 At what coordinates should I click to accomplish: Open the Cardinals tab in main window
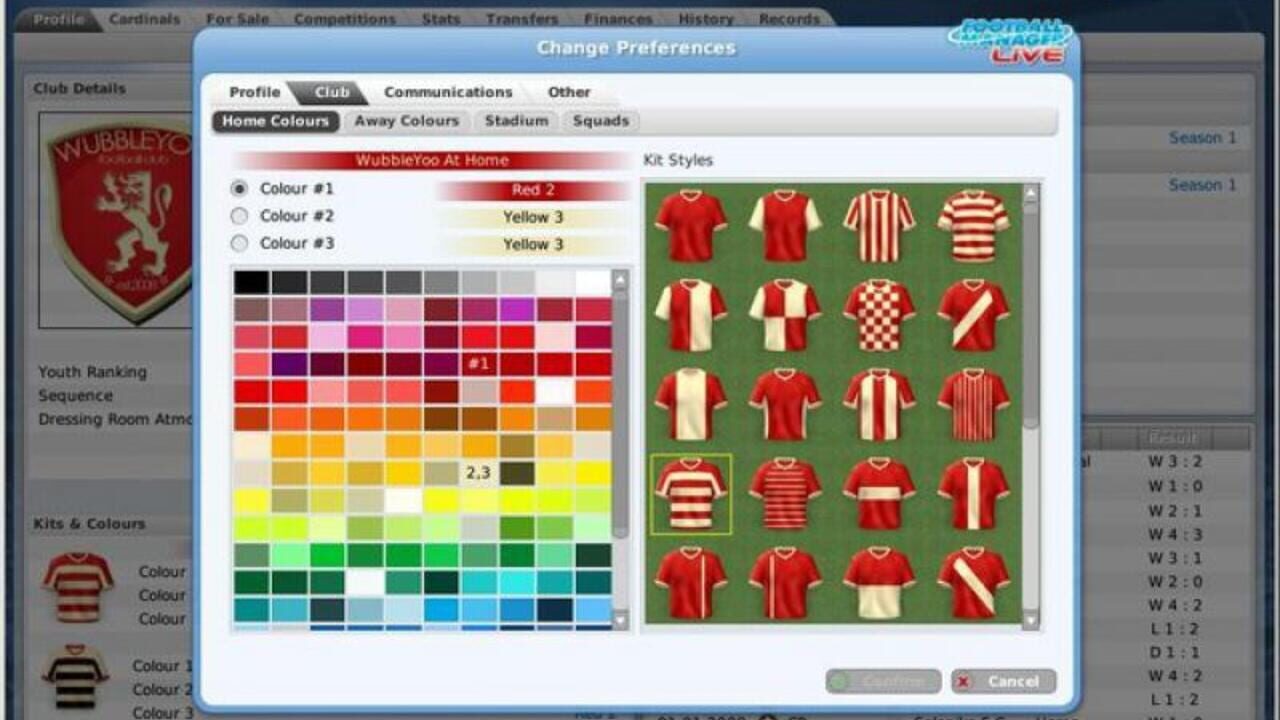tap(145, 19)
